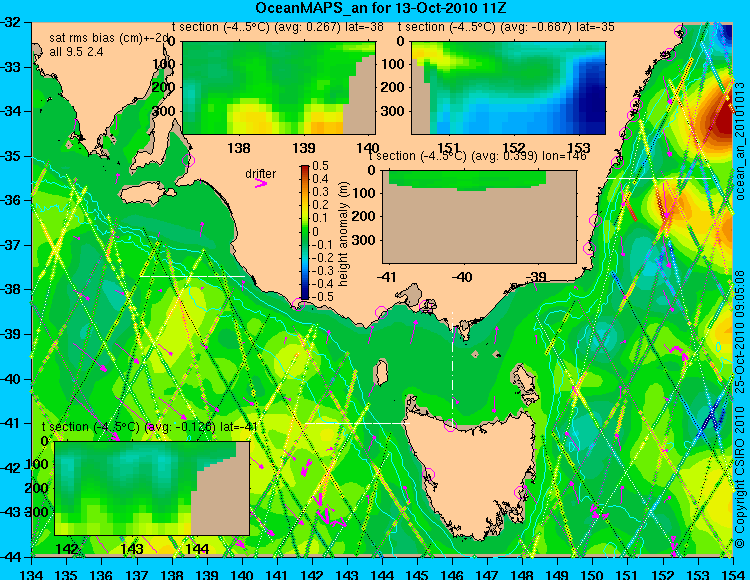Viewport: 750px width, 580px height.
Task: Click the 142 label under the lat=-41 inset
Action: point(67,548)
